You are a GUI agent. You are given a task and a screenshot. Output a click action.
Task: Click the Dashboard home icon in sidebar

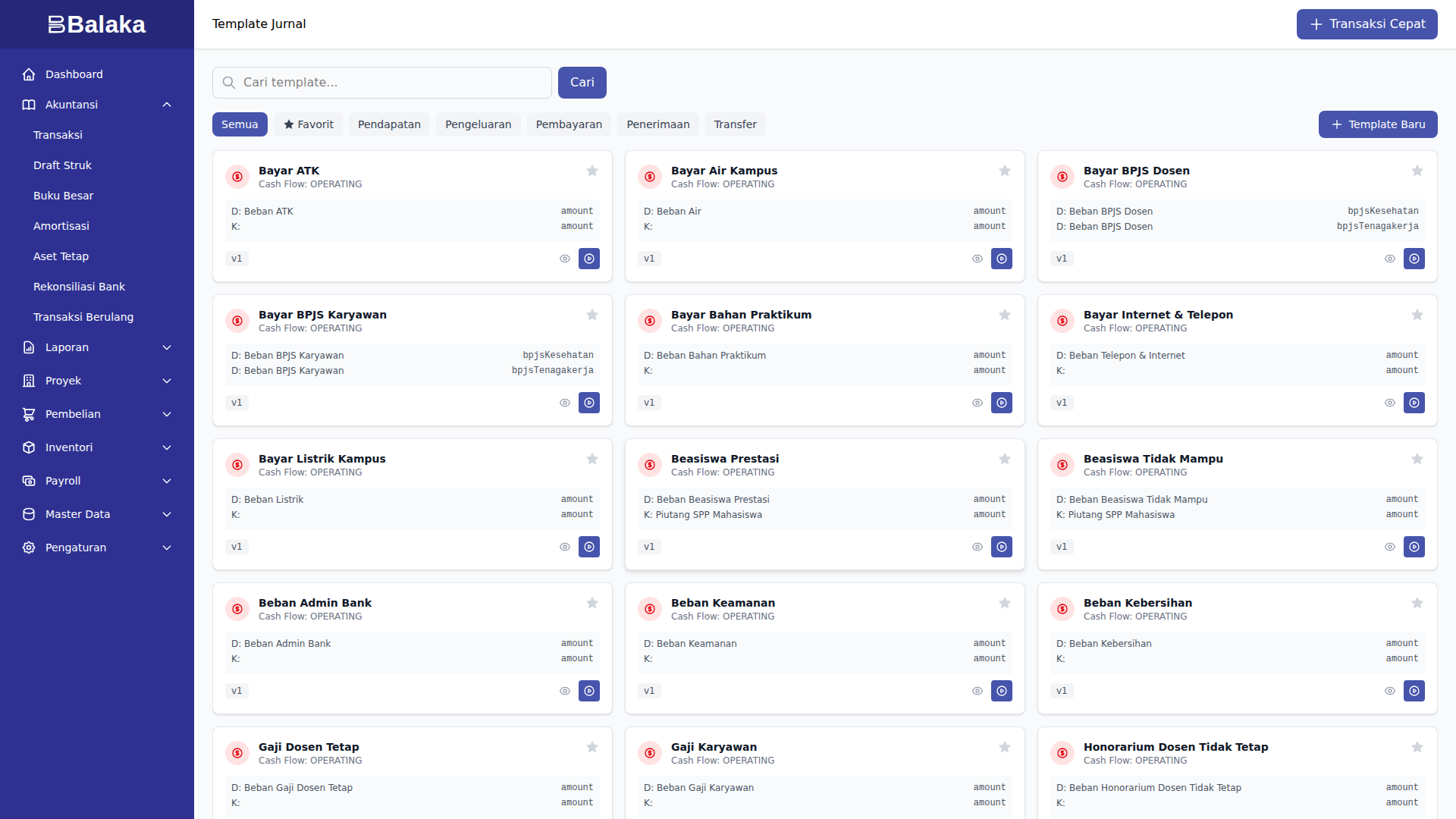[29, 74]
